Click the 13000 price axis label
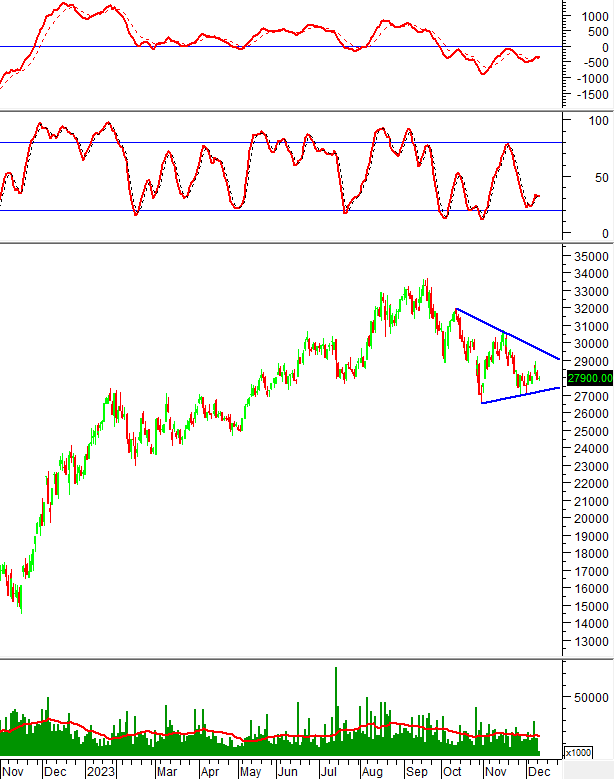This screenshot has height=779, width=614. 591,641
